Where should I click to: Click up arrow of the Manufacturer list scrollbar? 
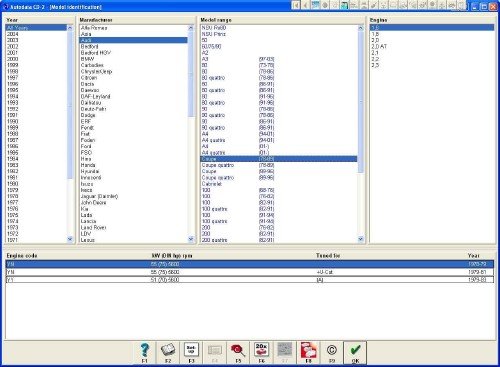tap(191, 28)
